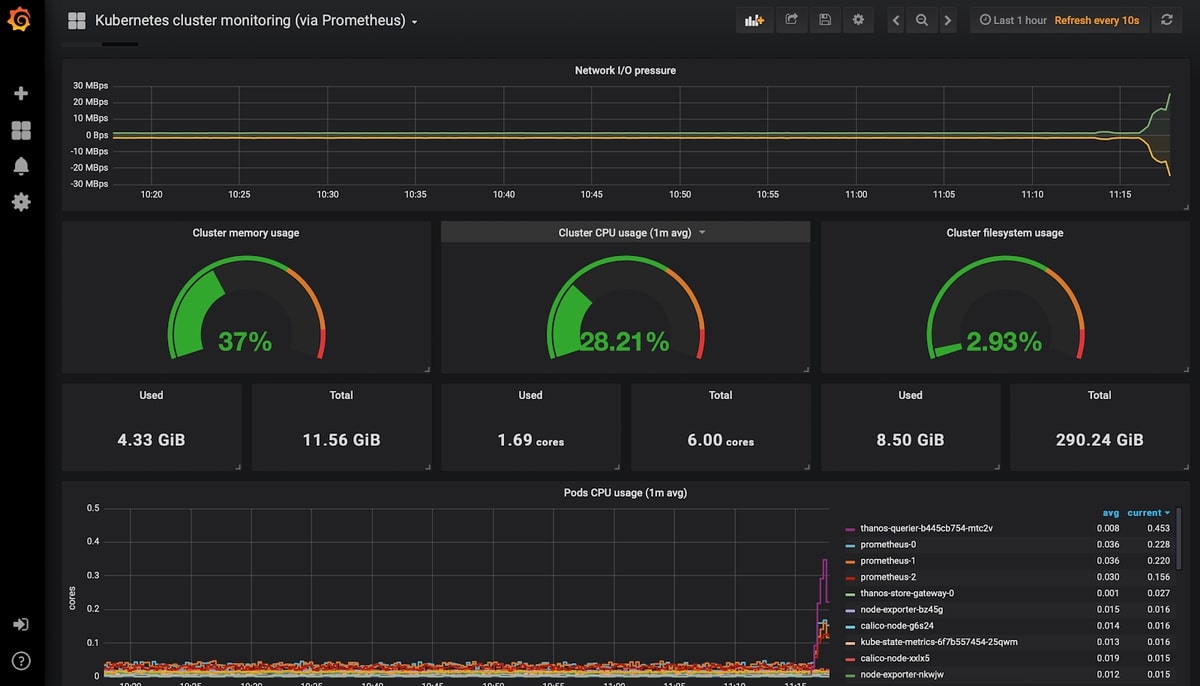Image resolution: width=1200 pixels, height=686 pixels.
Task: Open the Help question mark icon
Action: click(21, 661)
